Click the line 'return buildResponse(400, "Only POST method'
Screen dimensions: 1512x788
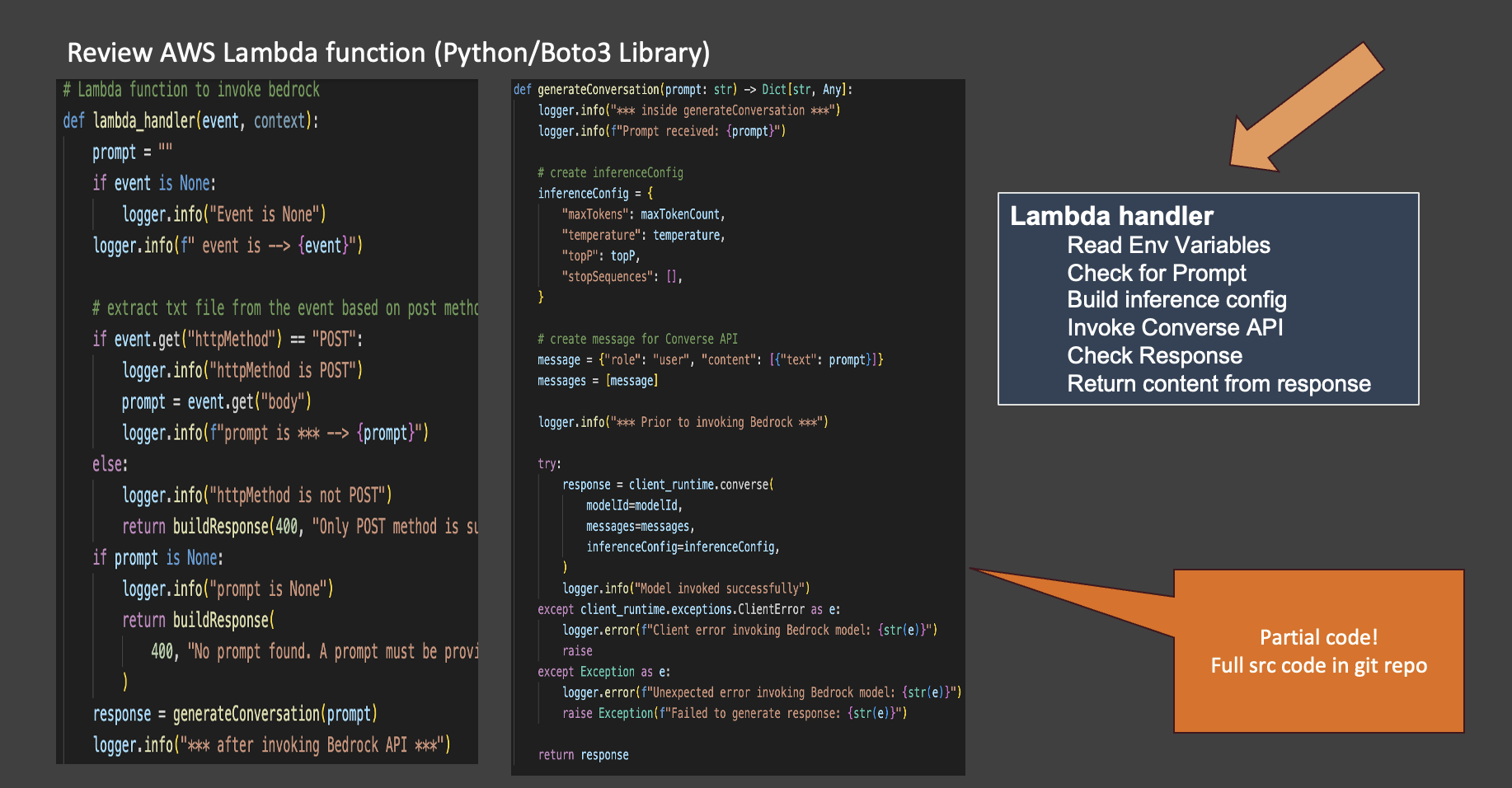pos(300,527)
